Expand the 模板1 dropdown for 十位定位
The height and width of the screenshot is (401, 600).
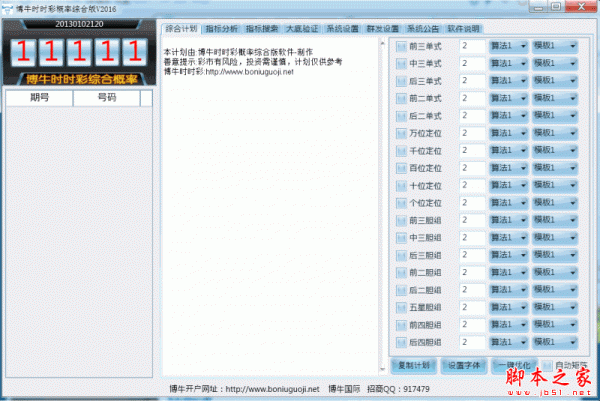555,185
